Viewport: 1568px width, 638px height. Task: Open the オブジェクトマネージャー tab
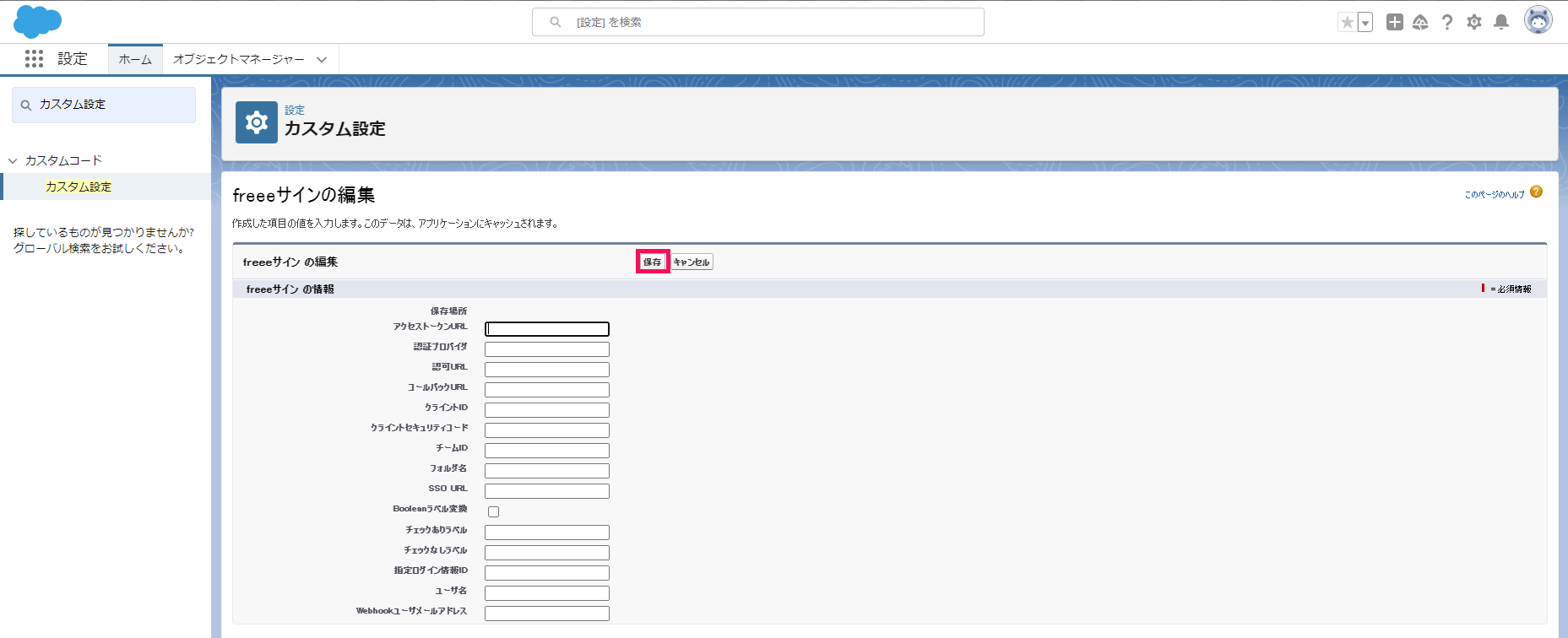tap(239, 59)
